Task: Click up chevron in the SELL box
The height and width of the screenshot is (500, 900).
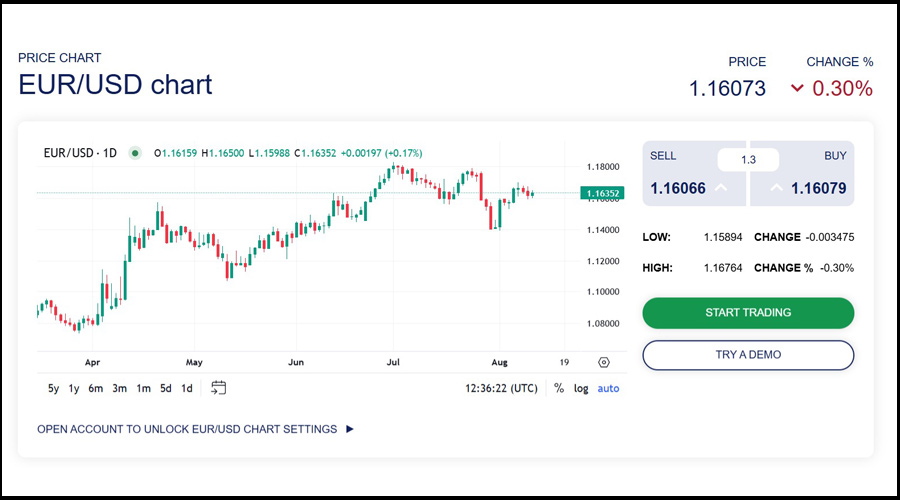Action: coord(721,188)
